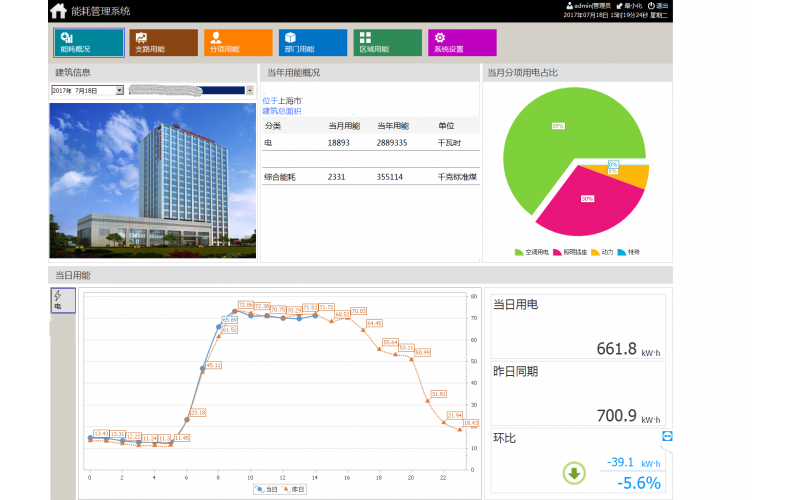800x500 pixels.
Task: Open 系统设置 gear tile
Action: point(462,43)
